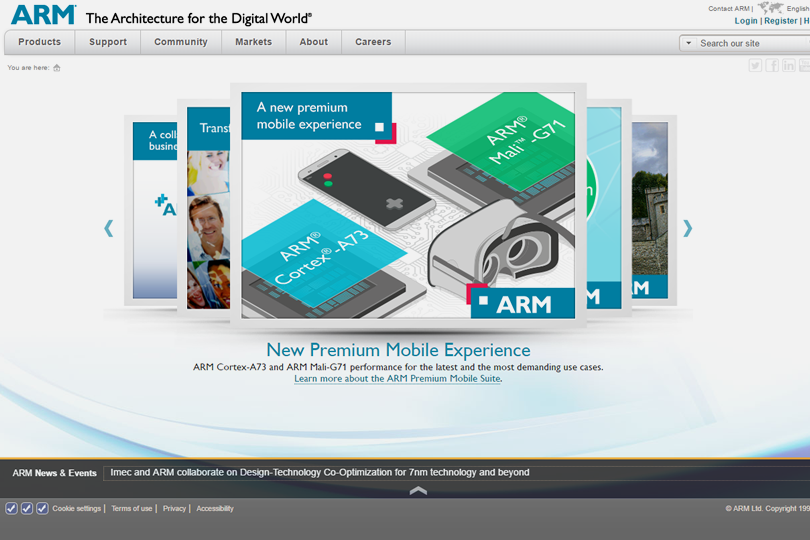This screenshot has height=540, width=810.
Task: Open ARM's Facebook page icon
Action: [772, 65]
